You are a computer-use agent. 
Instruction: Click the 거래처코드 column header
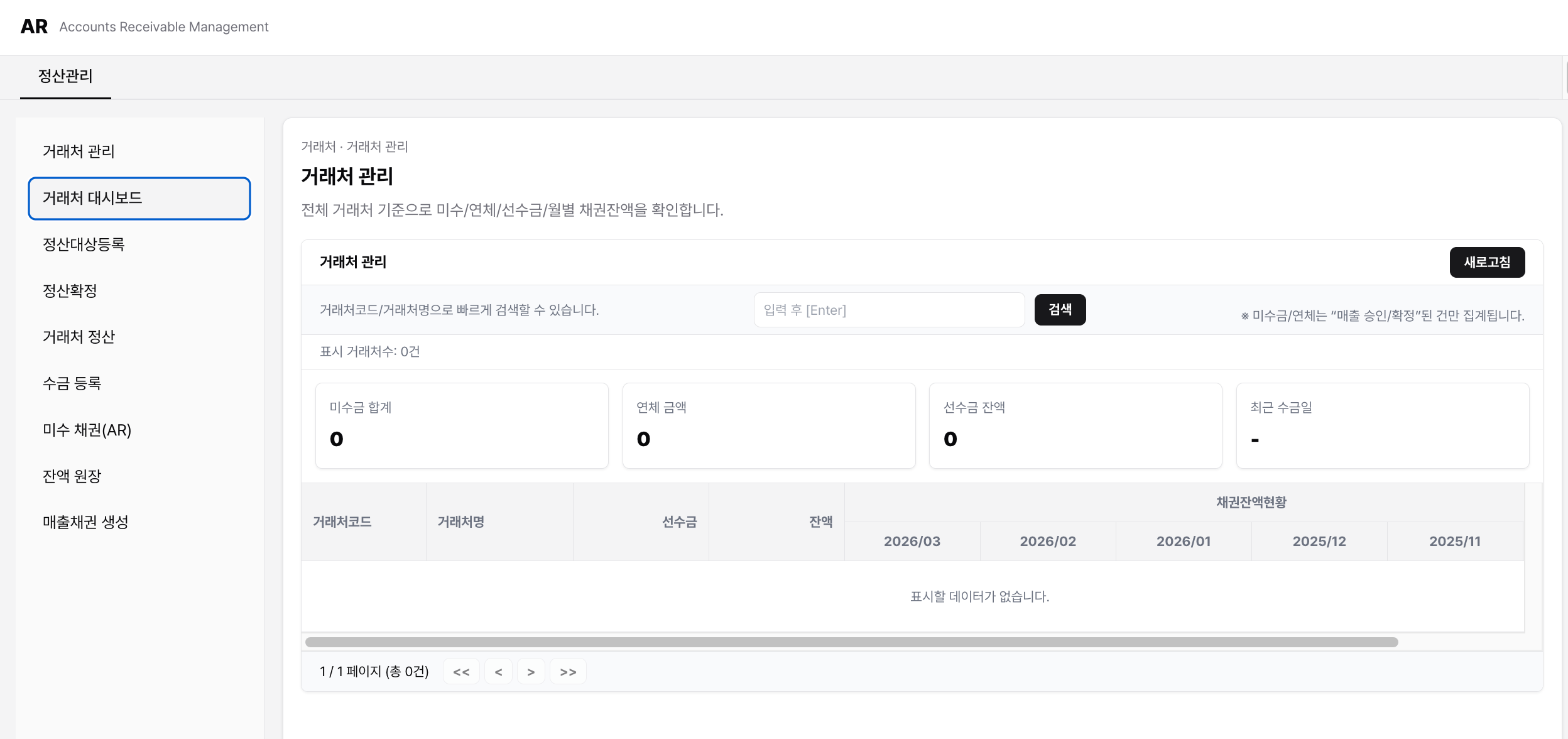point(342,522)
